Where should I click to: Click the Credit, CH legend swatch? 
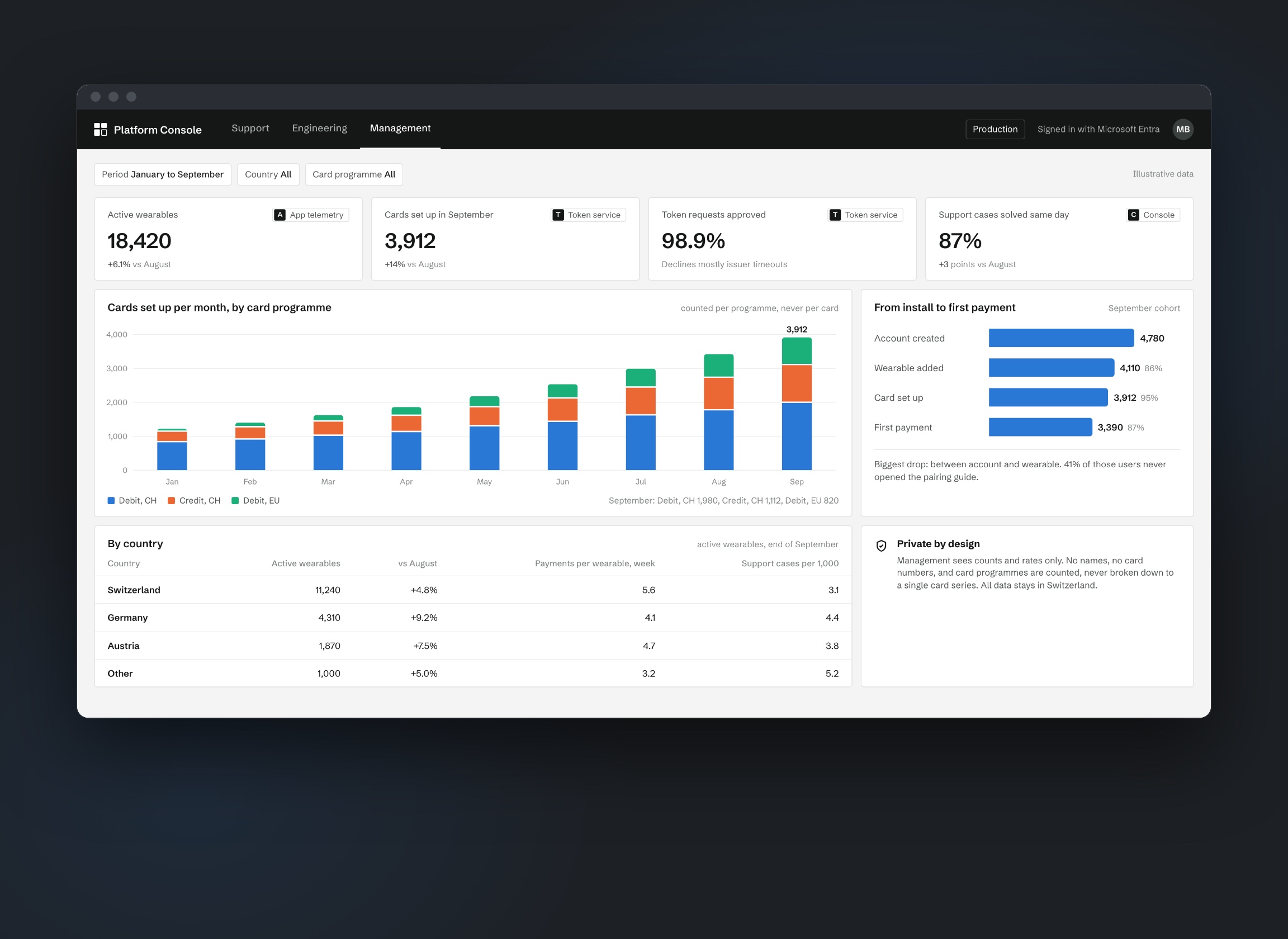[x=171, y=500]
